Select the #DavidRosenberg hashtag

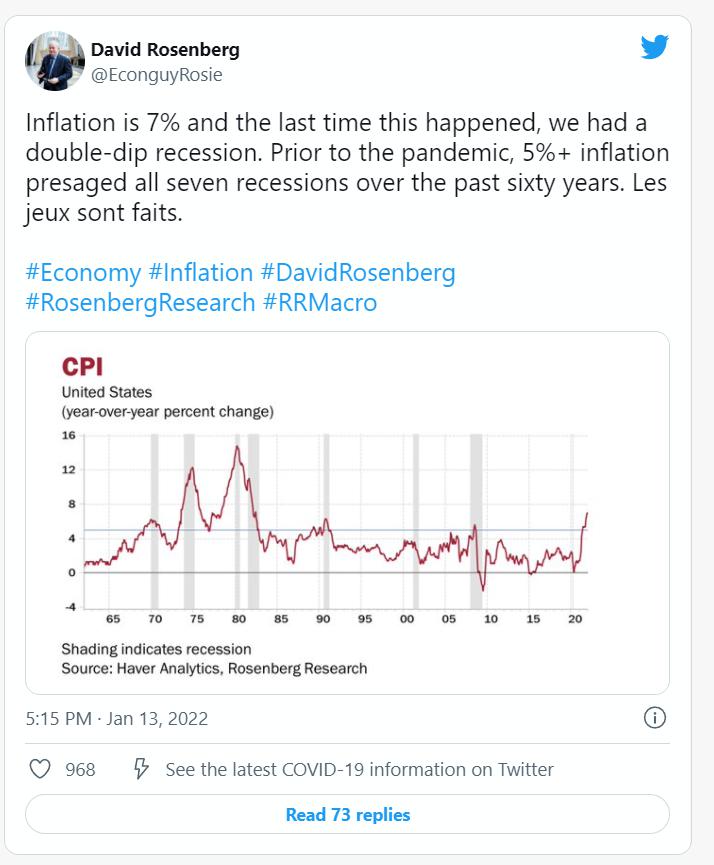(357, 273)
